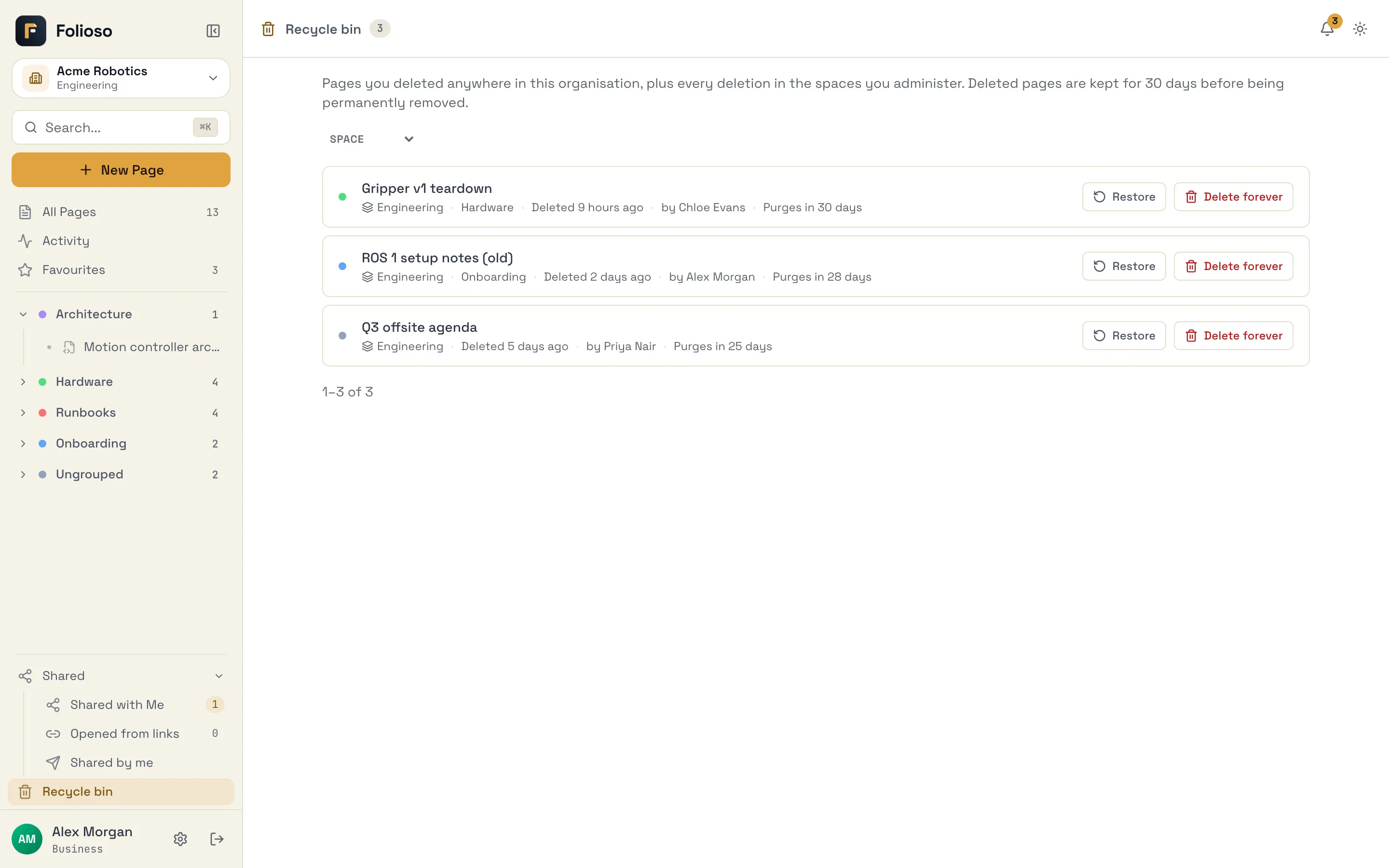Click the Gripper v1 teardown title
The width and height of the screenshot is (1389, 868).
point(426,188)
